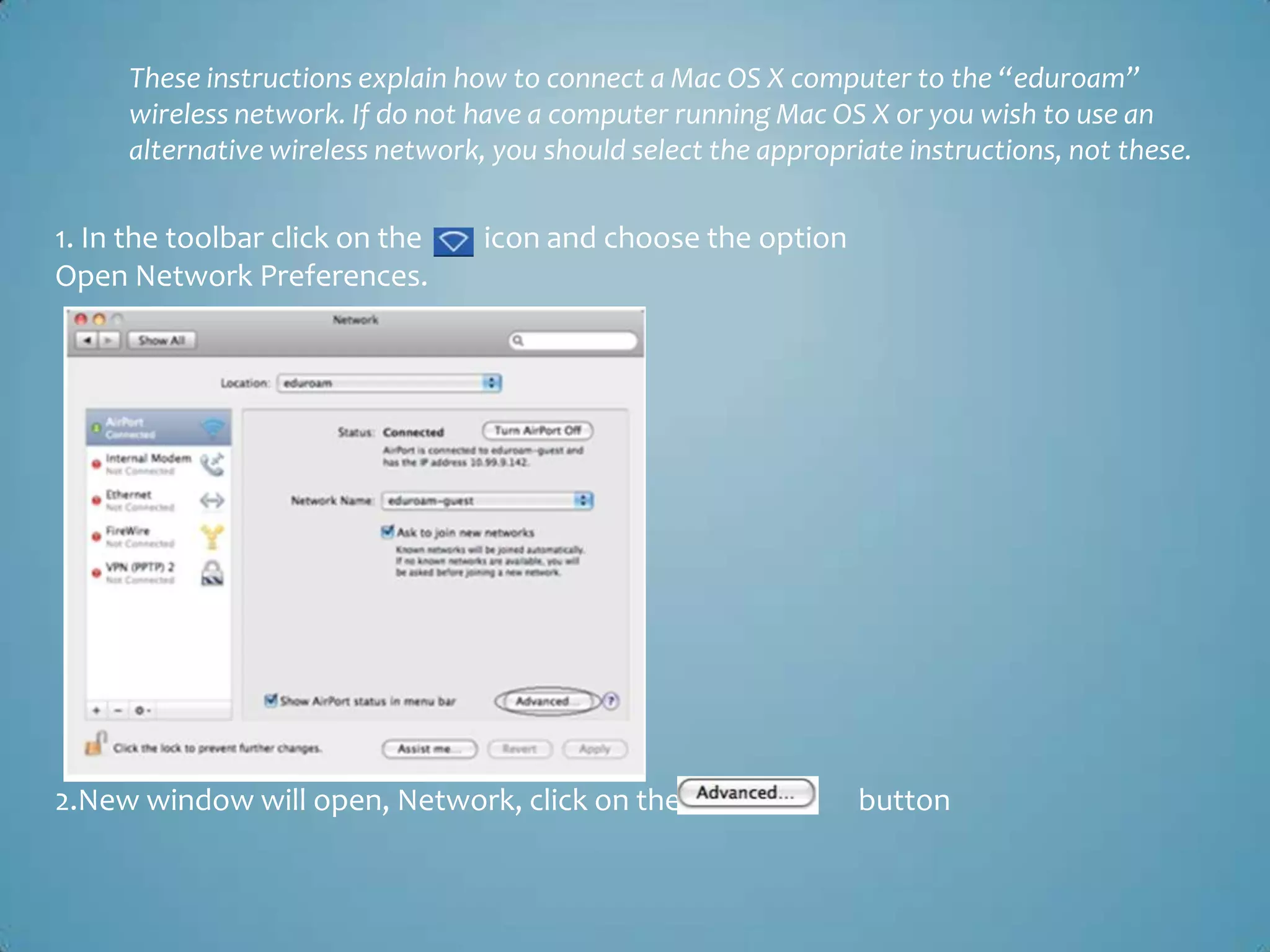Screen dimensions: 1270x952
Task: Click the help question mark icon
Action: pyautogui.click(x=611, y=701)
